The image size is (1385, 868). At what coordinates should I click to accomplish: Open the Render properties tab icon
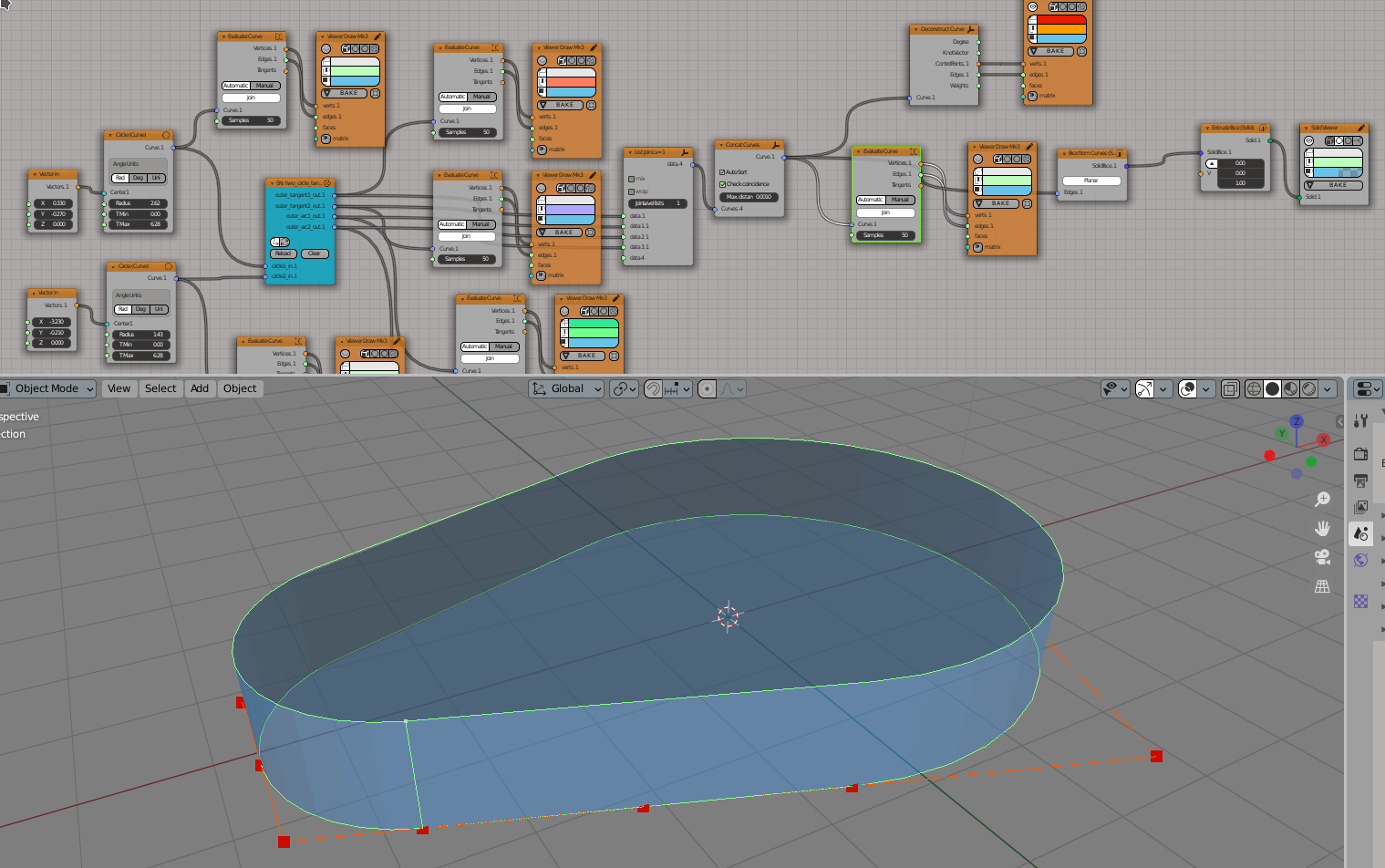coord(1361,453)
